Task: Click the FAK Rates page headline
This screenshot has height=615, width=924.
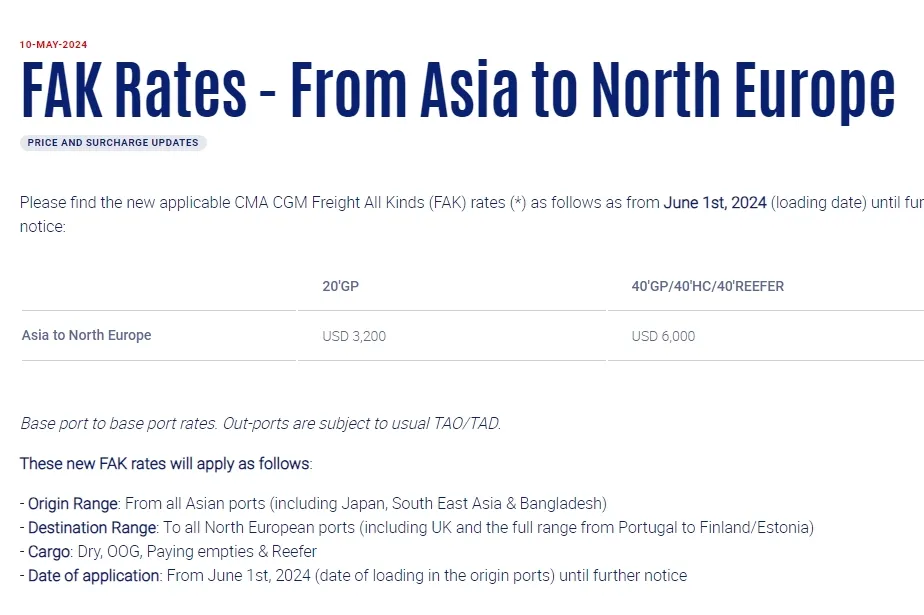Action: tap(458, 90)
